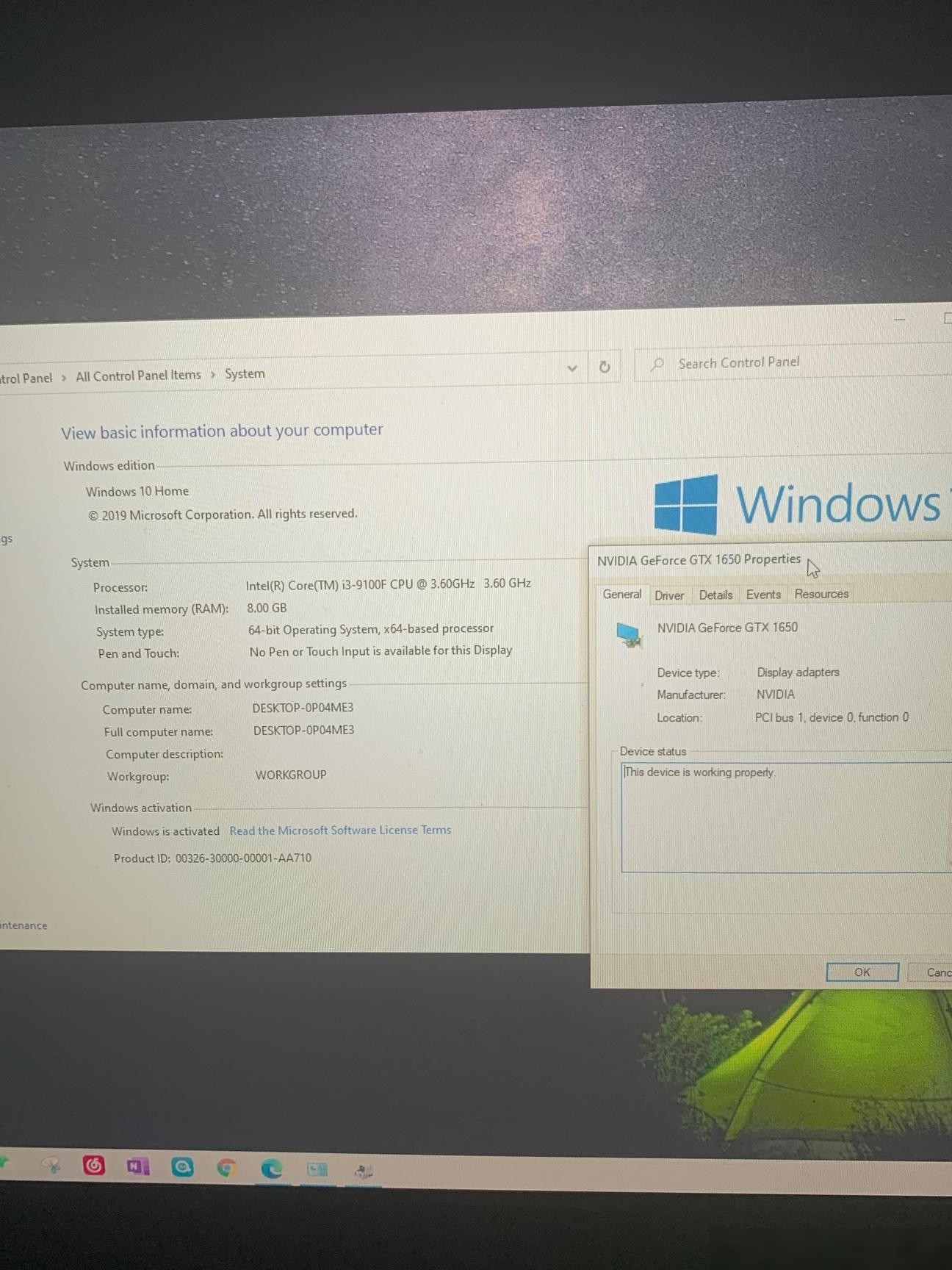
Task: Click the NVIDIA GeForce GTX 1650 Properties title bar
Action: 771,559
